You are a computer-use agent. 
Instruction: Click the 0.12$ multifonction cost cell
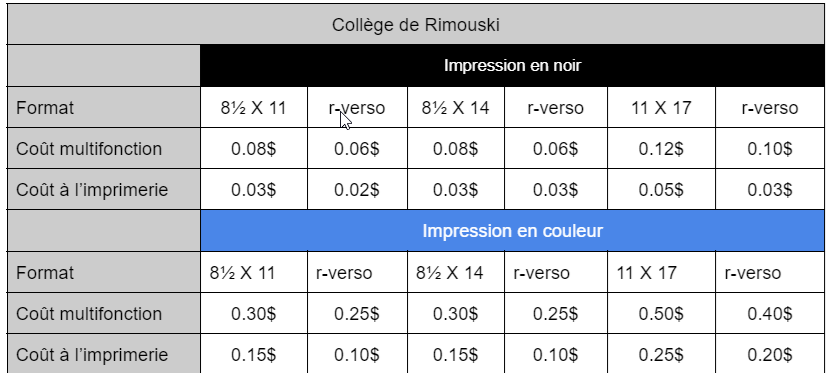coord(661,148)
